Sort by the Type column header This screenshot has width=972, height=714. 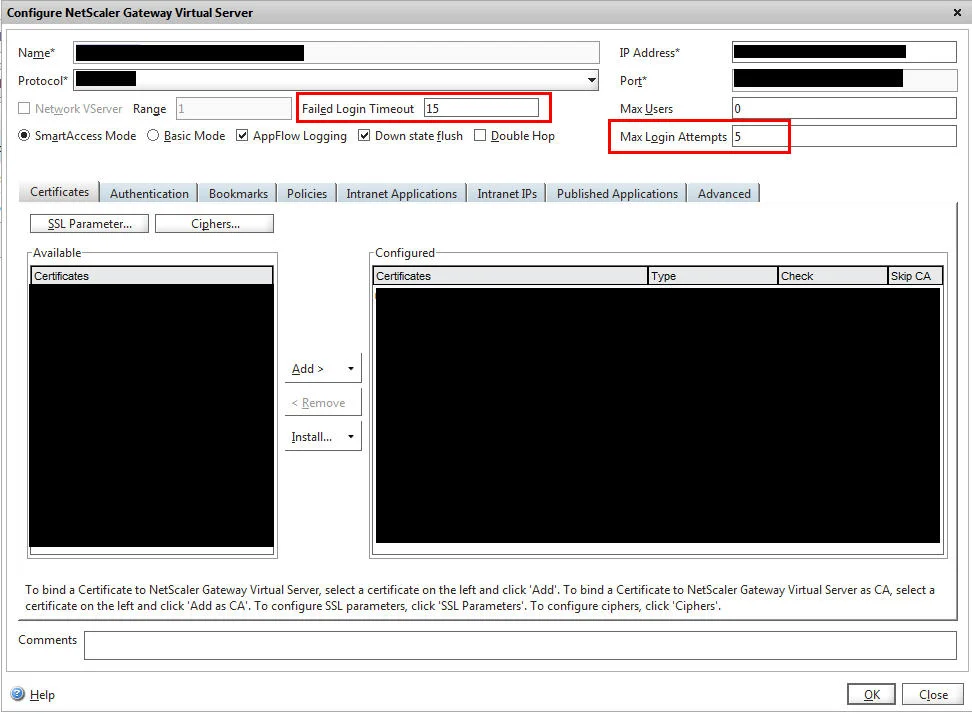(x=712, y=276)
